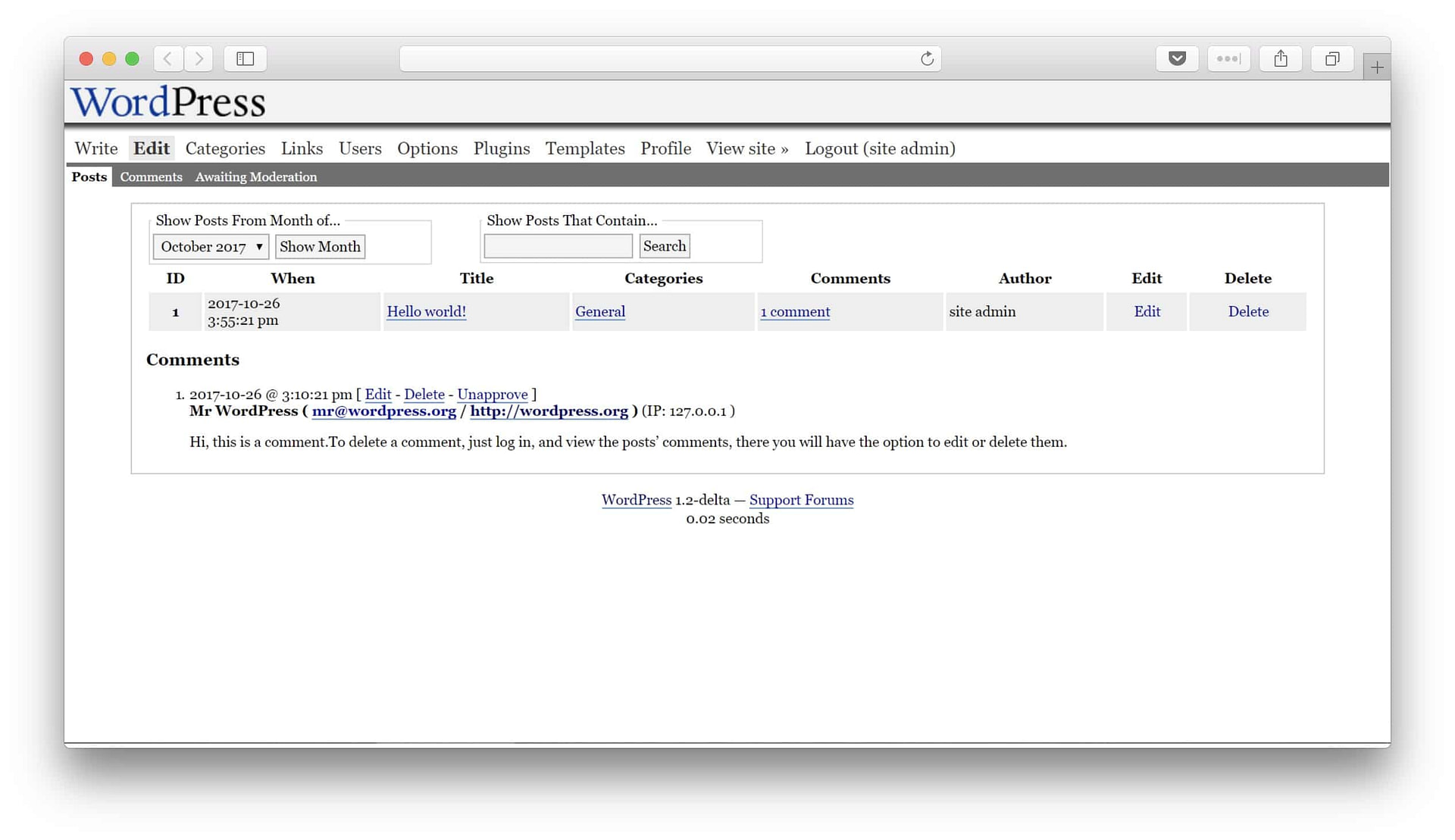Open the Links menu

tap(302, 148)
